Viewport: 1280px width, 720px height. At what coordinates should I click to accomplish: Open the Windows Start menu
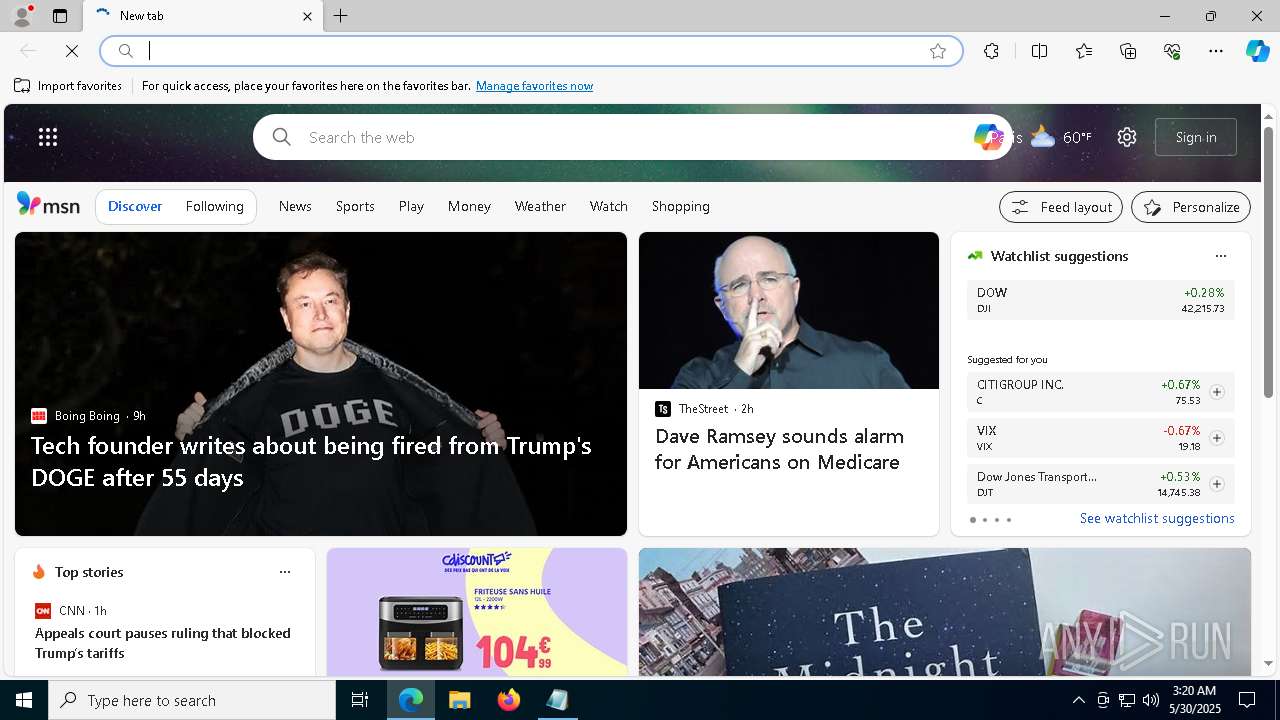point(24,700)
